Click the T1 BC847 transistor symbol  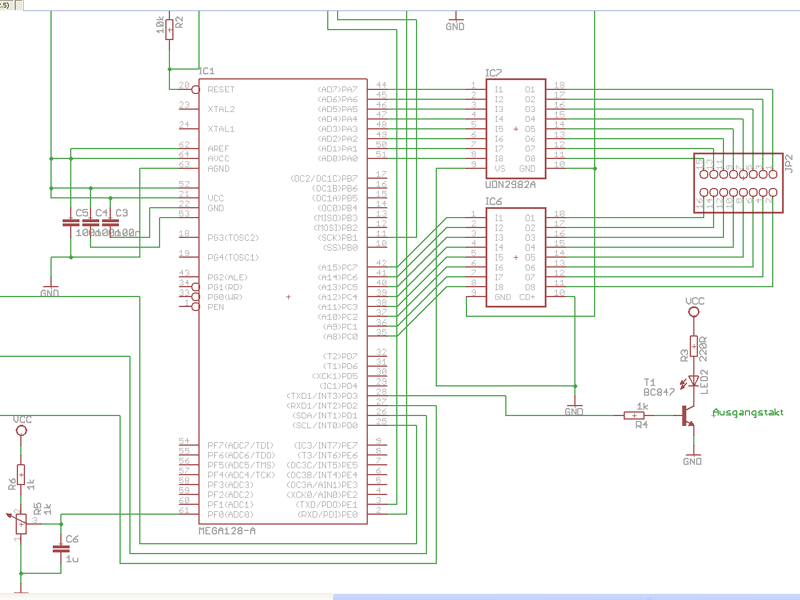688,415
